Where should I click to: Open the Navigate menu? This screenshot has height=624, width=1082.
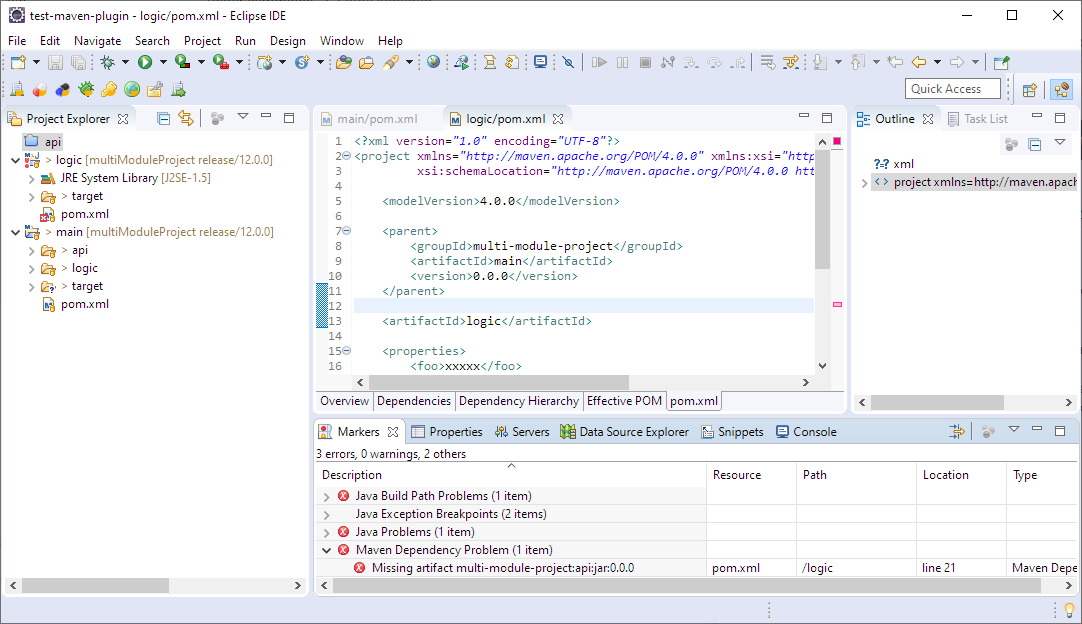(x=97, y=41)
